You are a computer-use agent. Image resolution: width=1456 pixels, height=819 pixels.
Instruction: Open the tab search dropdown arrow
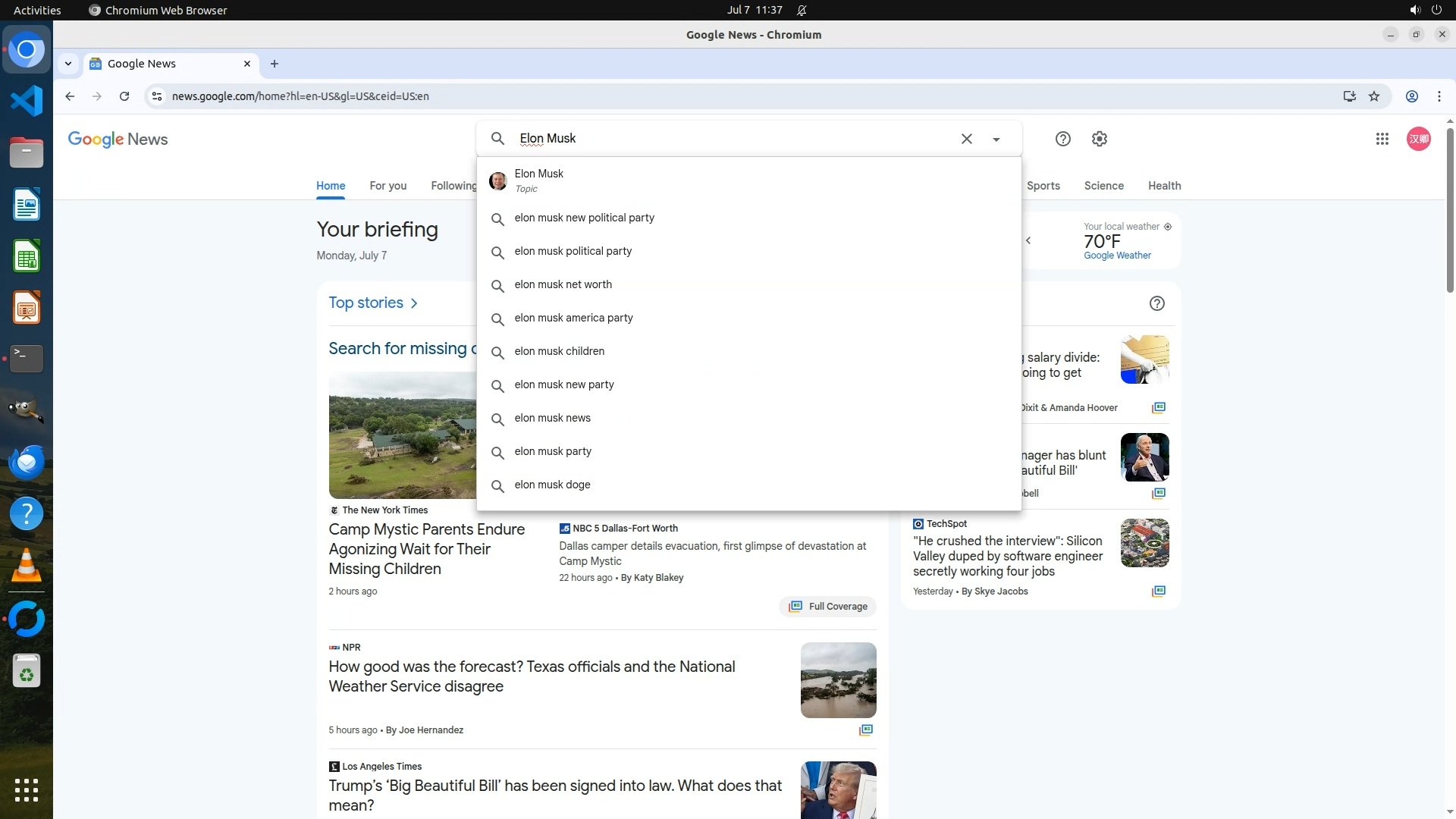point(68,64)
